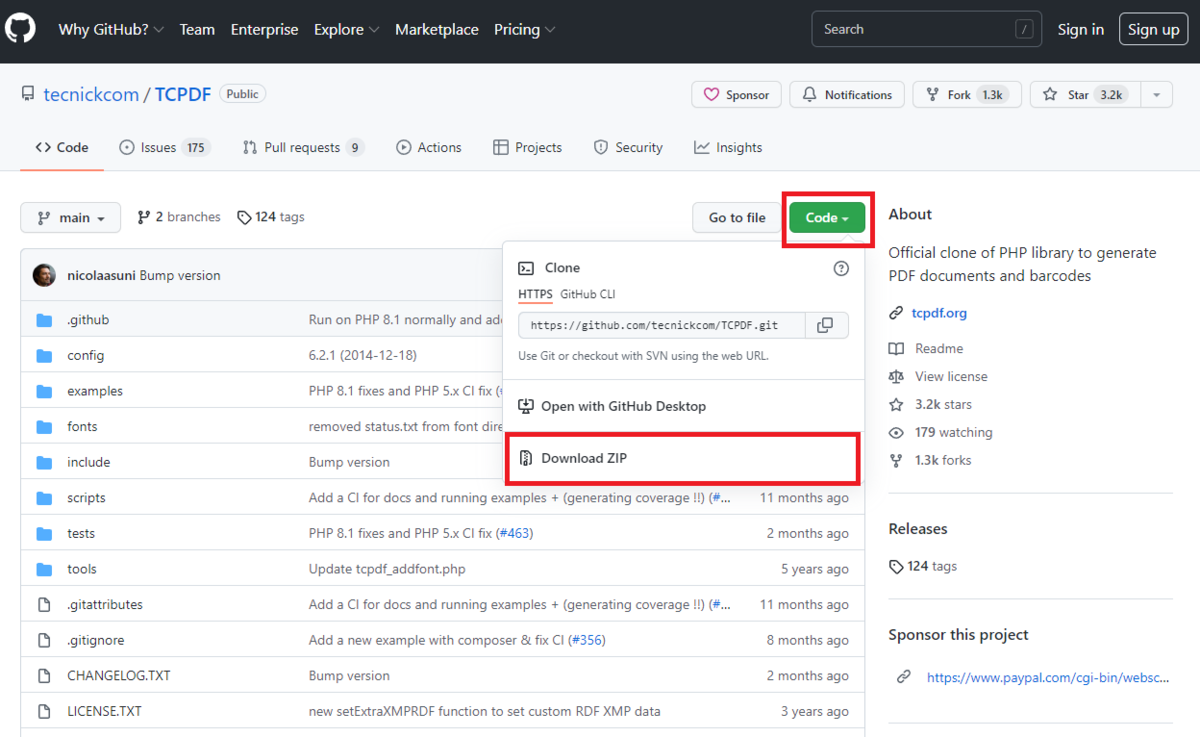Click the LICENSE.TXT file icon

coord(44,712)
